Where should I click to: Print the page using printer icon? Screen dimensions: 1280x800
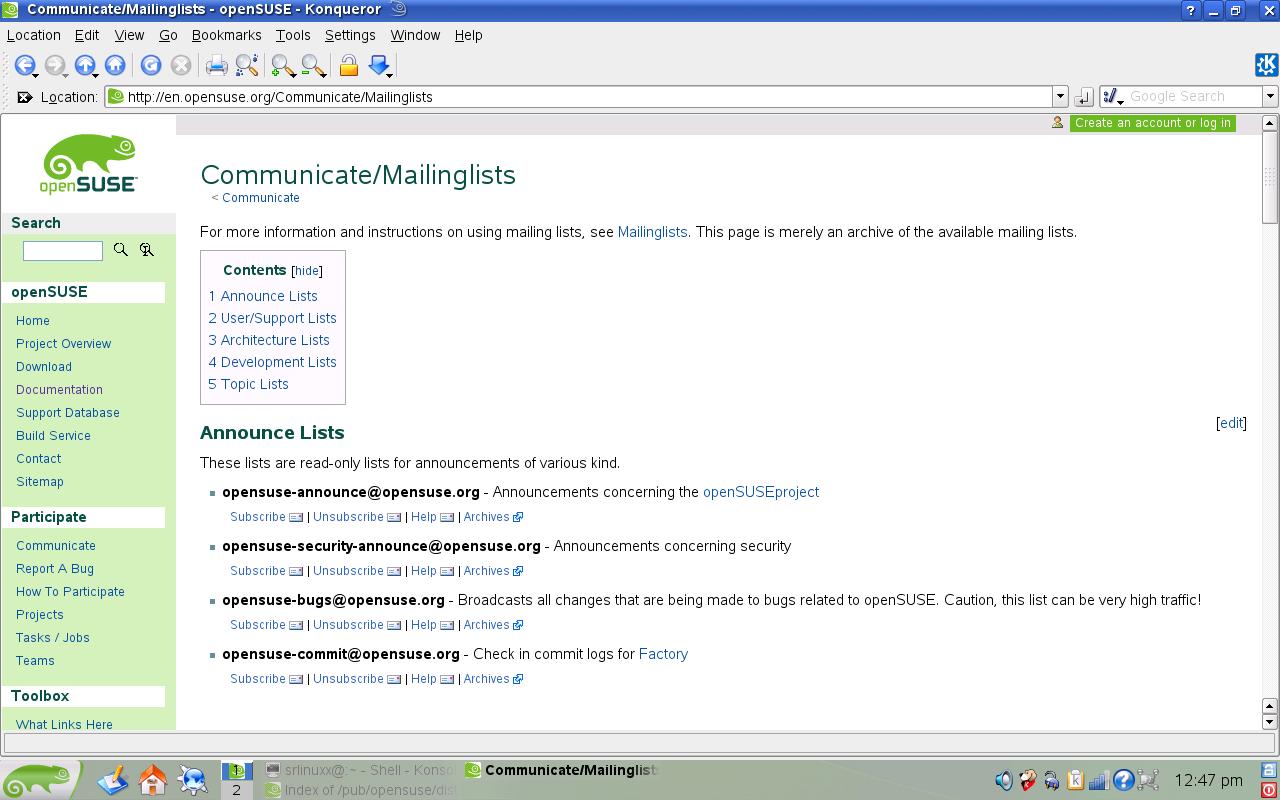point(216,66)
